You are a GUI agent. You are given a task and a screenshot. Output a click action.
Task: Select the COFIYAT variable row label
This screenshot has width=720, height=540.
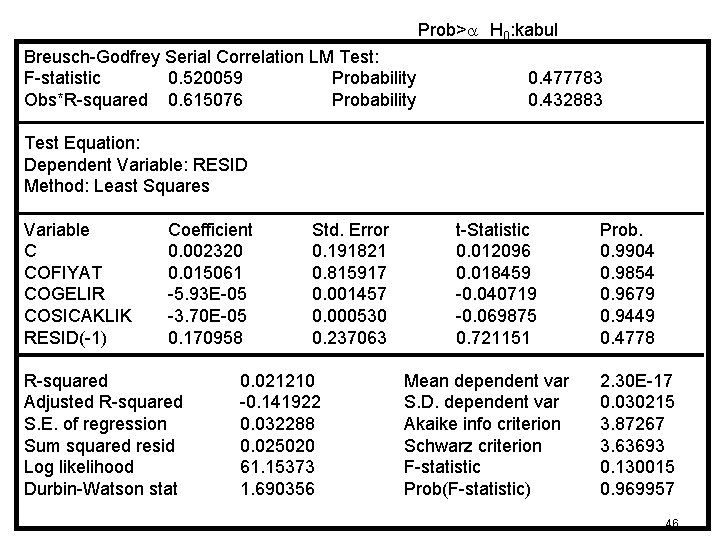(x=63, y=273)
